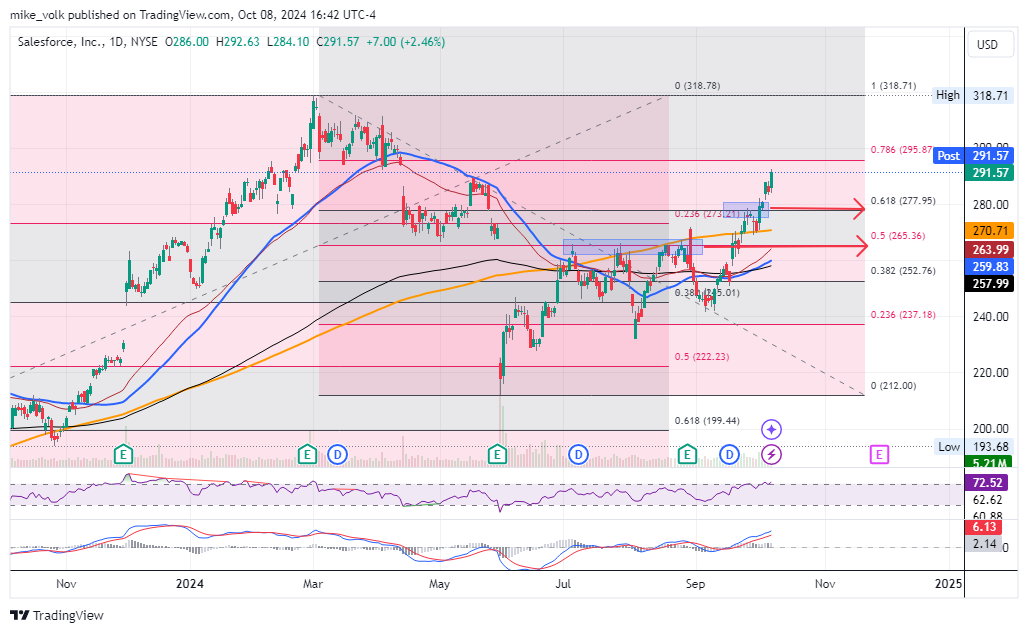Click the dividend D marker above Sep
1028x633 pixels.
coord(729,454)
